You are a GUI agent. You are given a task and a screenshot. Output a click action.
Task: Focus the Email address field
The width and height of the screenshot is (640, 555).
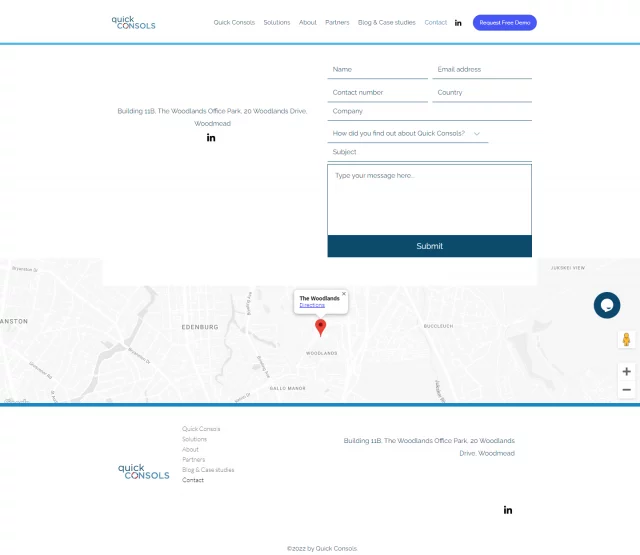(482, 70)
